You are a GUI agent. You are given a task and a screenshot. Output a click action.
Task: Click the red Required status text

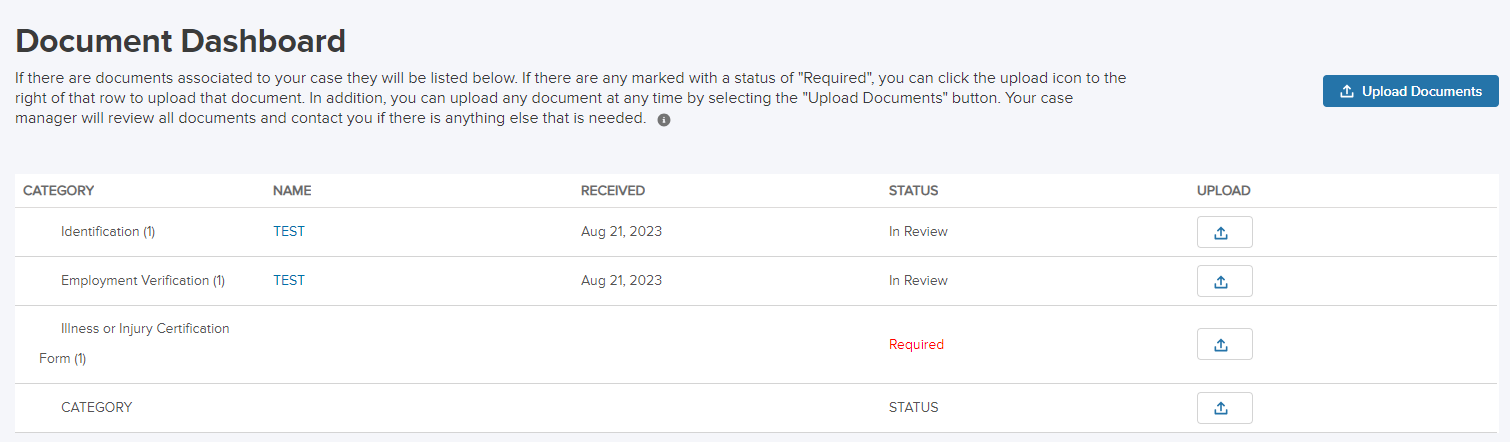point(916,344)
